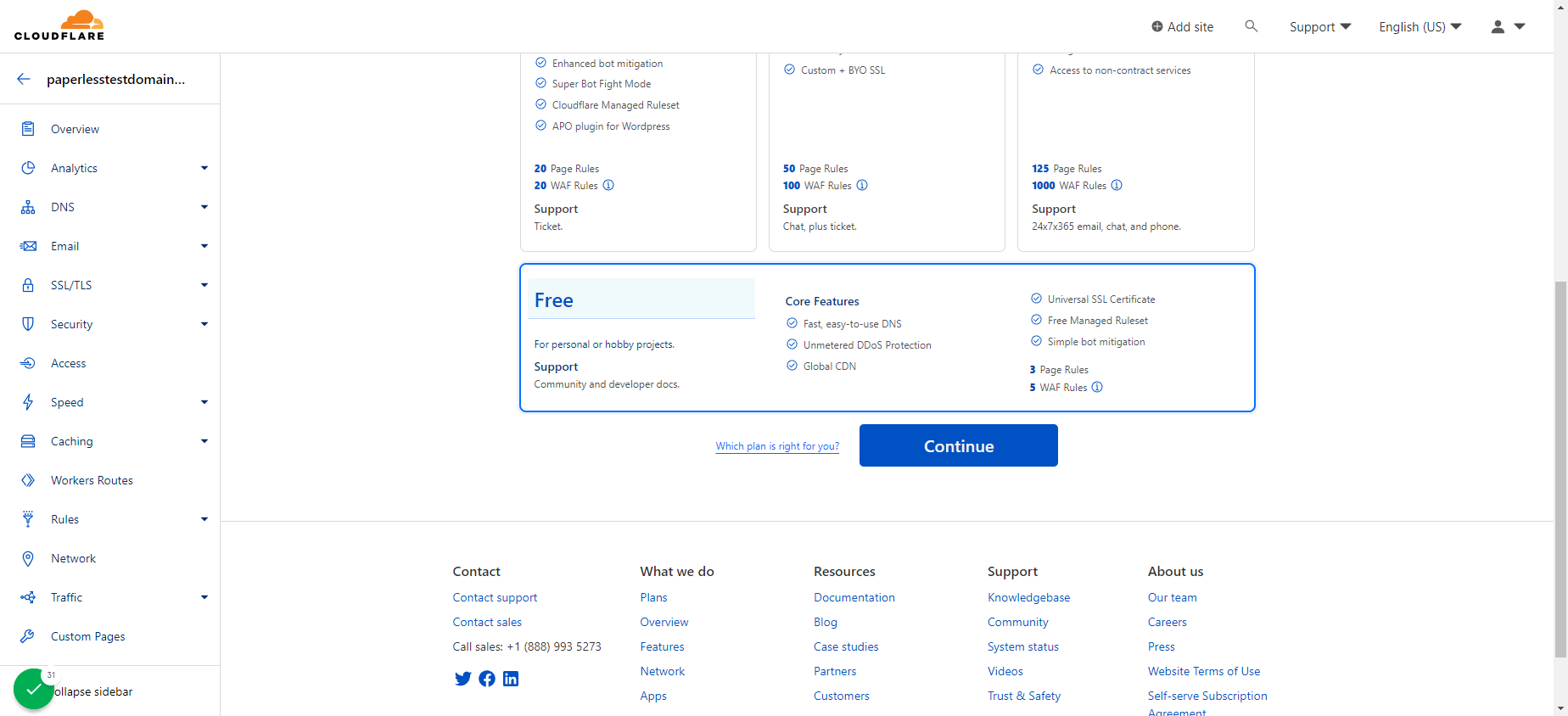Expand the SSL/TLS sidebar section
Screen dimensions: 1568x716
click(x=204, y=285)
